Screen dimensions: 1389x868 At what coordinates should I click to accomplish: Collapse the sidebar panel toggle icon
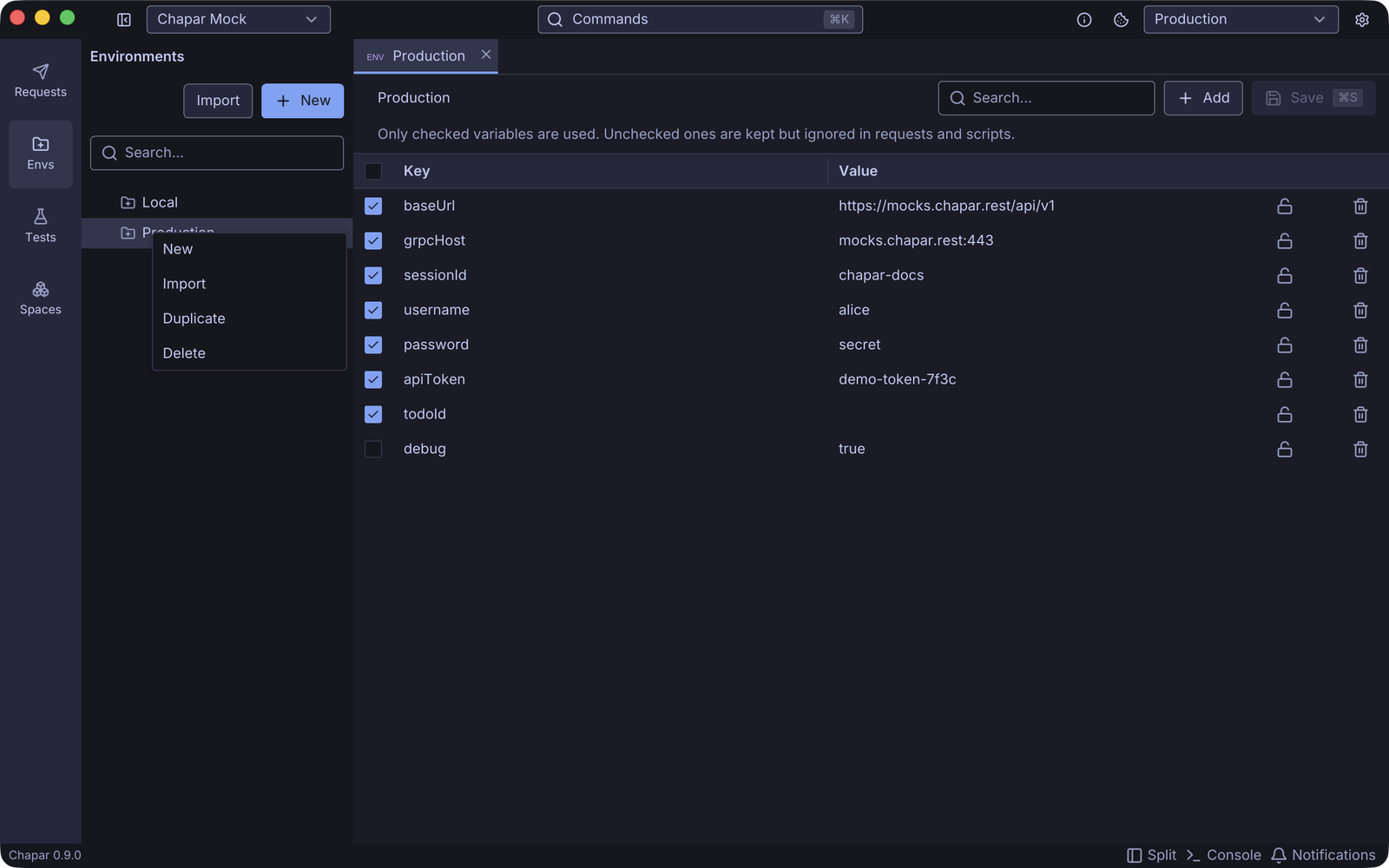[124, 20]
